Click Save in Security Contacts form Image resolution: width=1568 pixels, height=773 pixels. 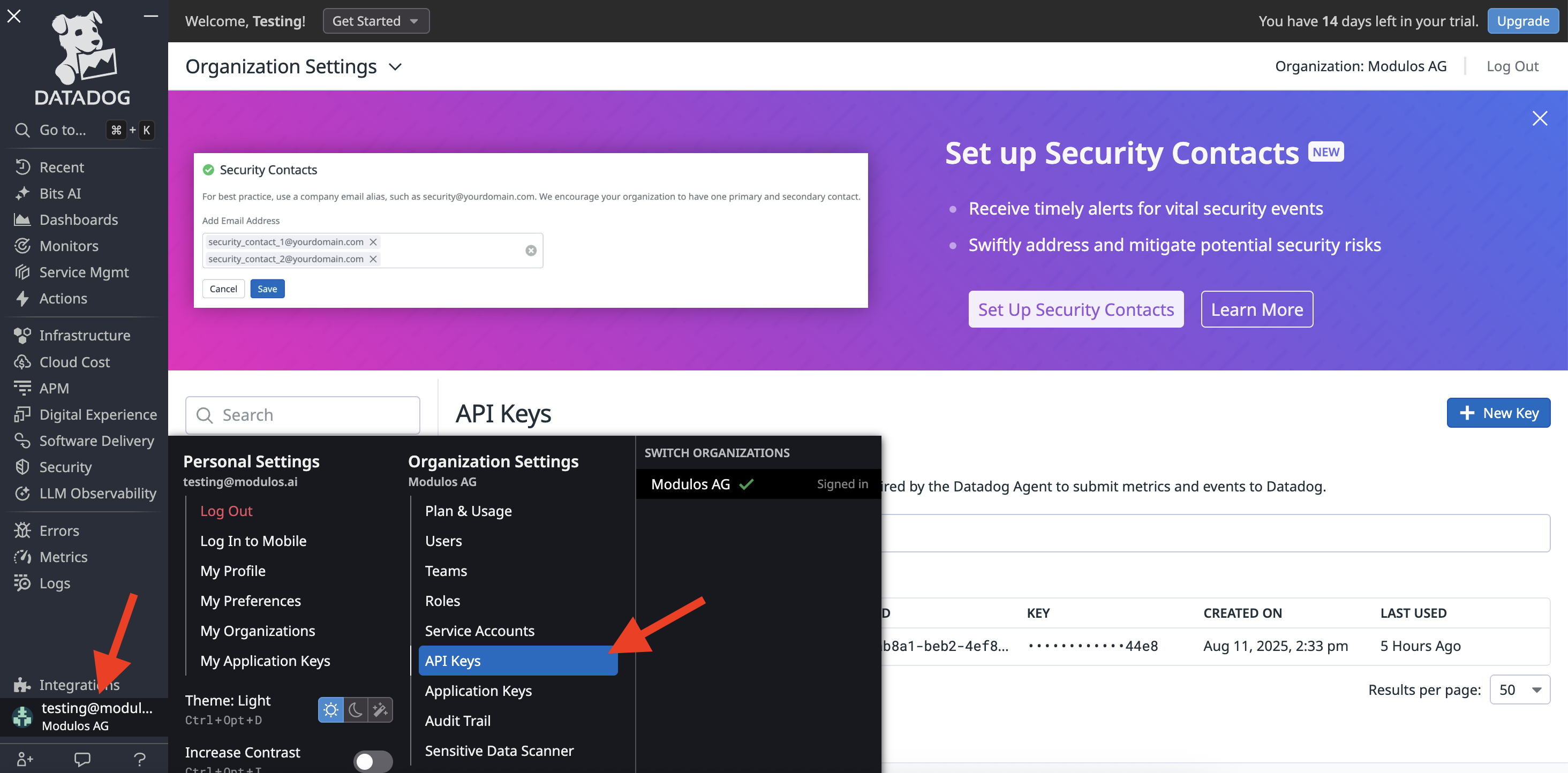click(x=267, y=289)
